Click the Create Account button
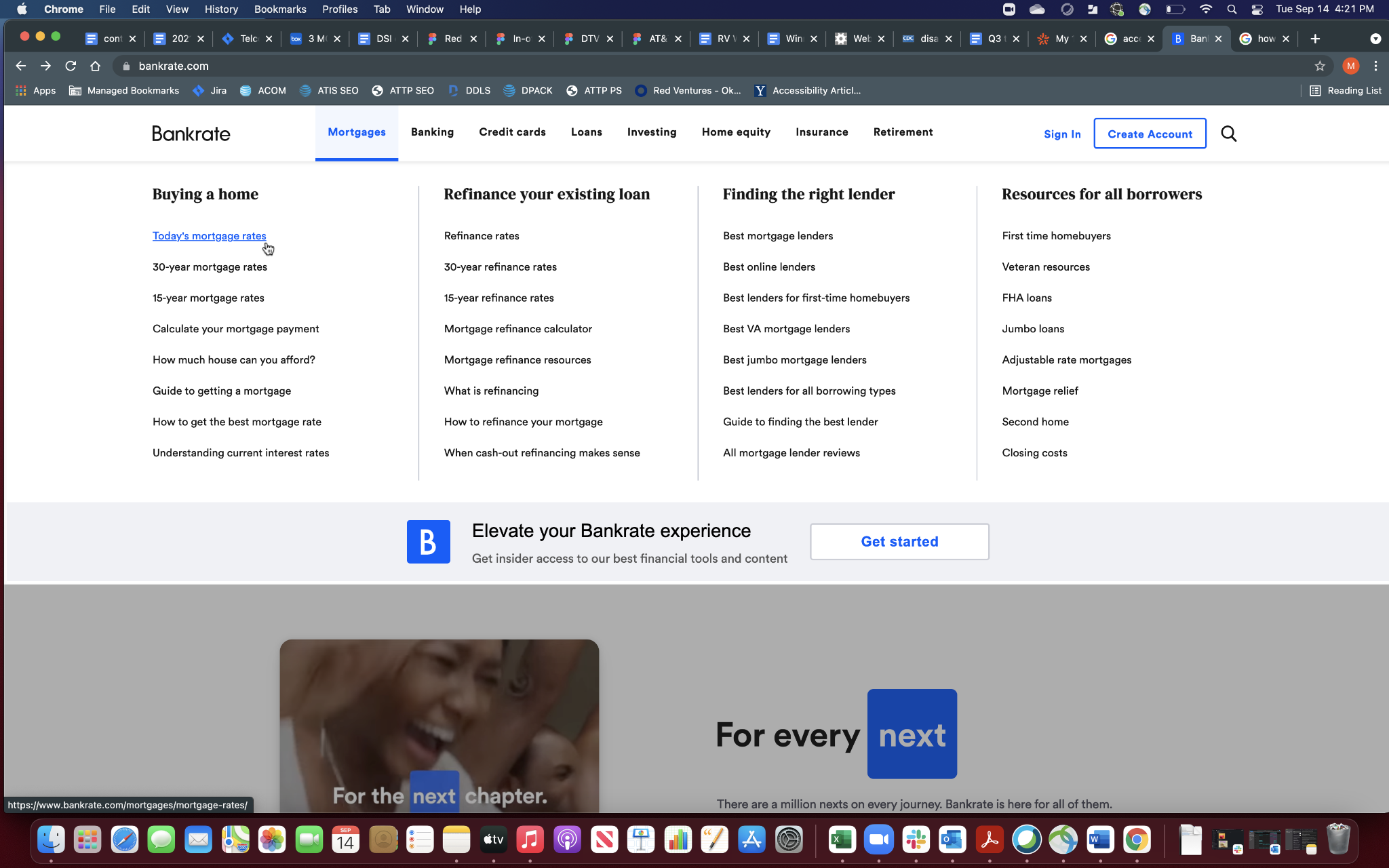Viewport: 1389px width, 868px height. [x=1150, y=134]
